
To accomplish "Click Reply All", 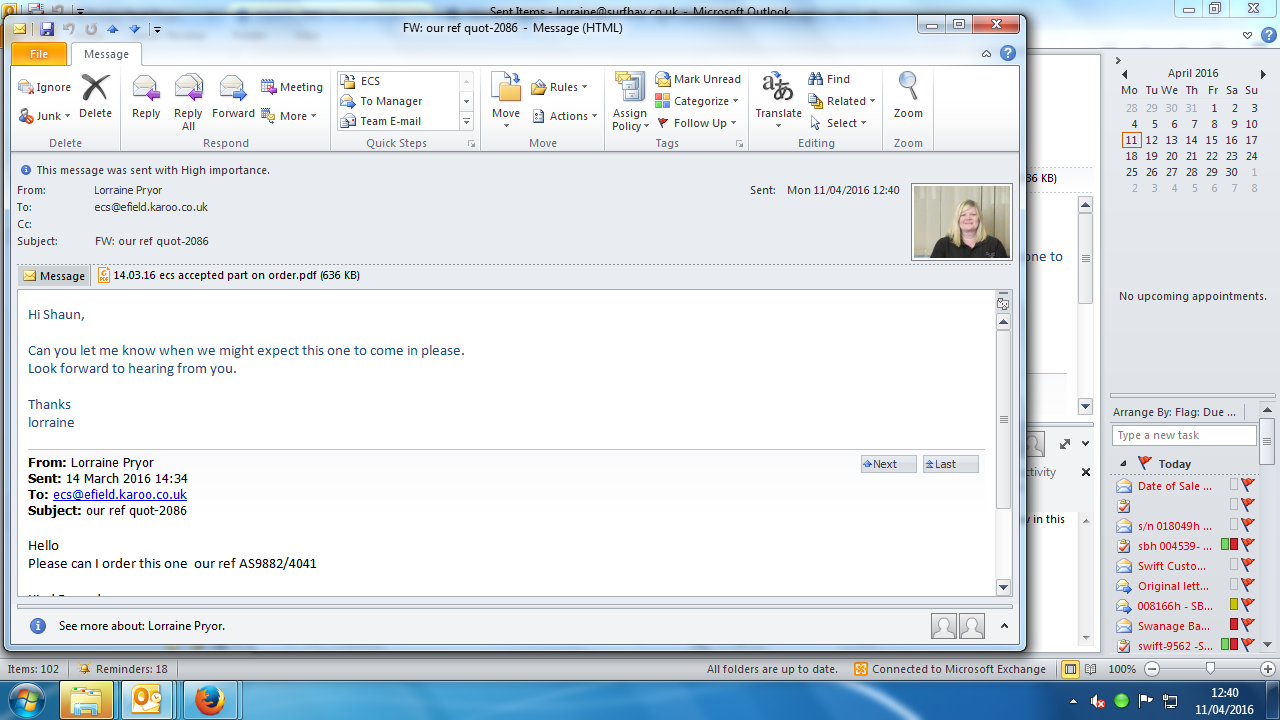I will coord(188,102).
